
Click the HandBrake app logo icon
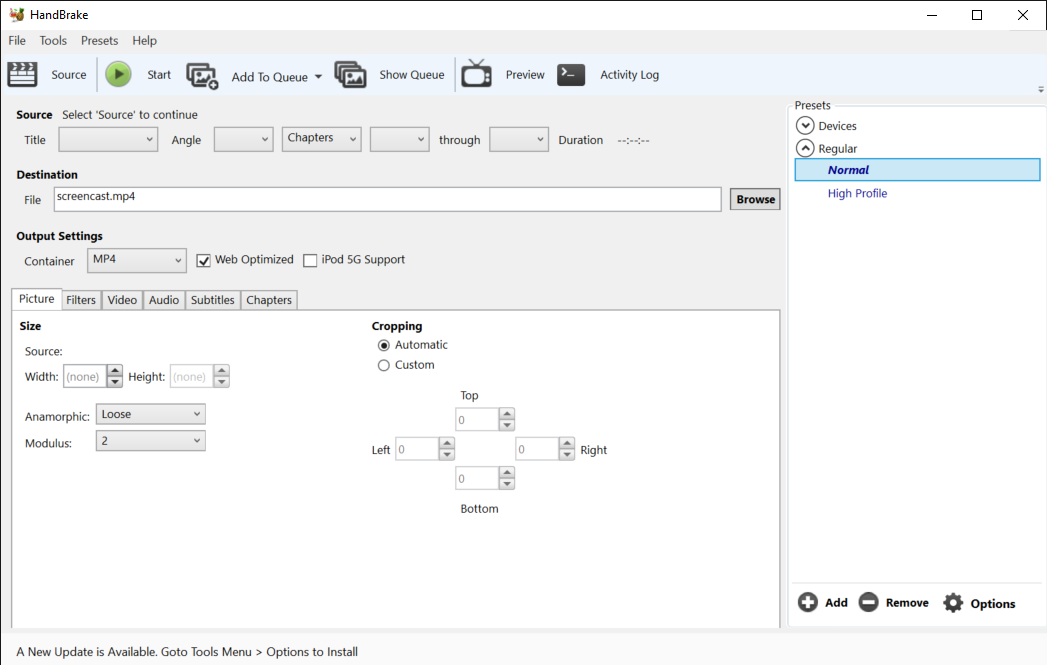click(17, 15)
